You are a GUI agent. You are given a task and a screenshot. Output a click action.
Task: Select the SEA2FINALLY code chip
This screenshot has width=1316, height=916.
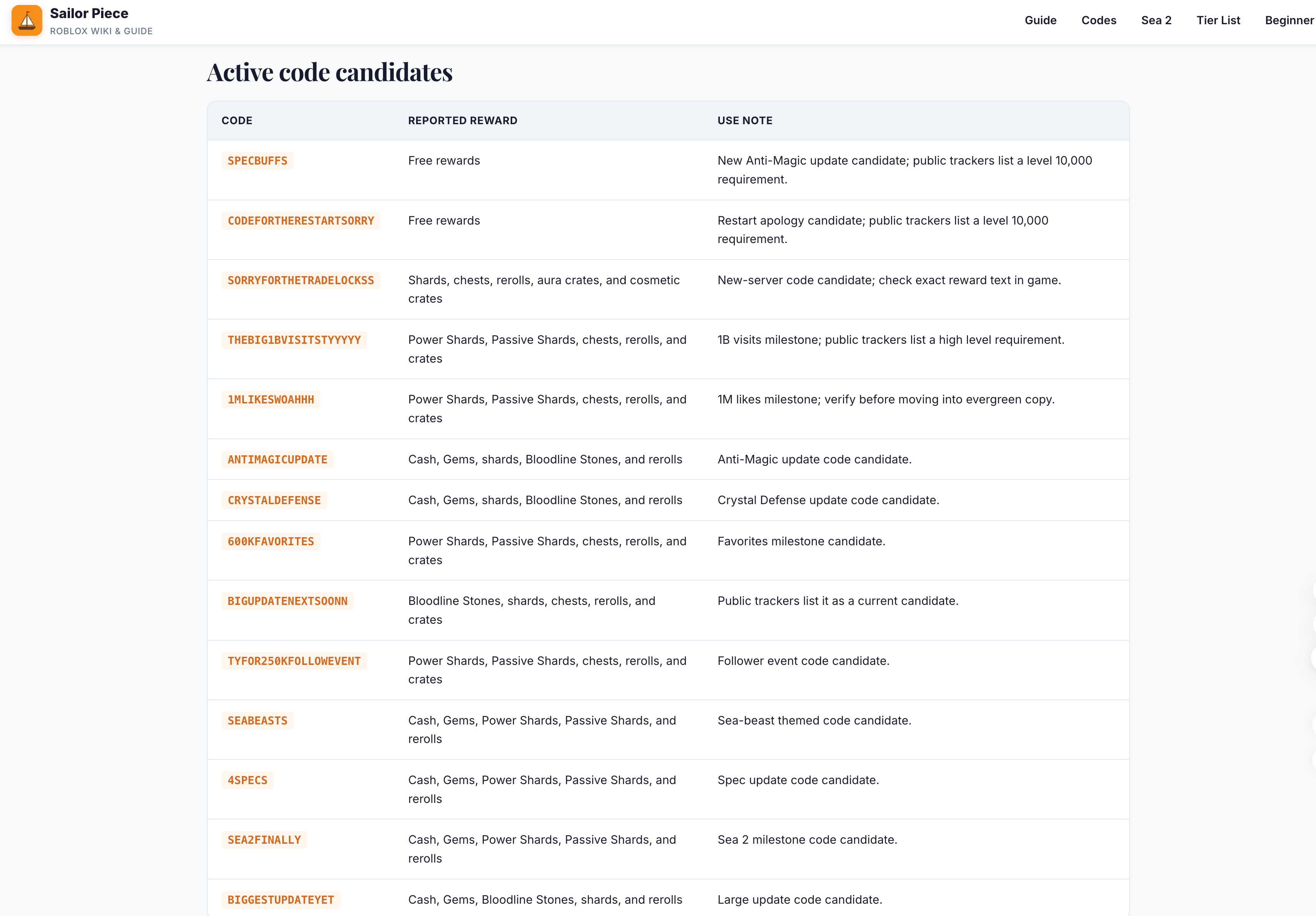[x=264, y=840]
